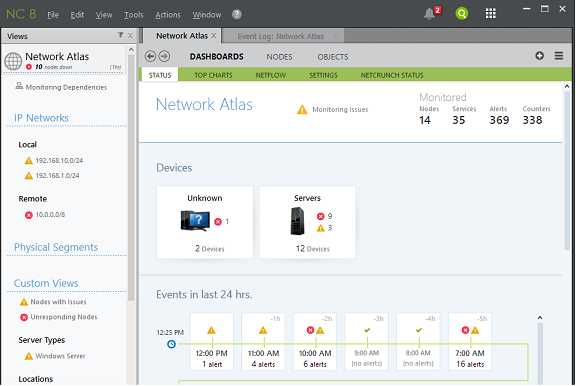Screen dimensions: 576x386
Task: Click error icon in Servers card
Action: (x=320, y=216)
